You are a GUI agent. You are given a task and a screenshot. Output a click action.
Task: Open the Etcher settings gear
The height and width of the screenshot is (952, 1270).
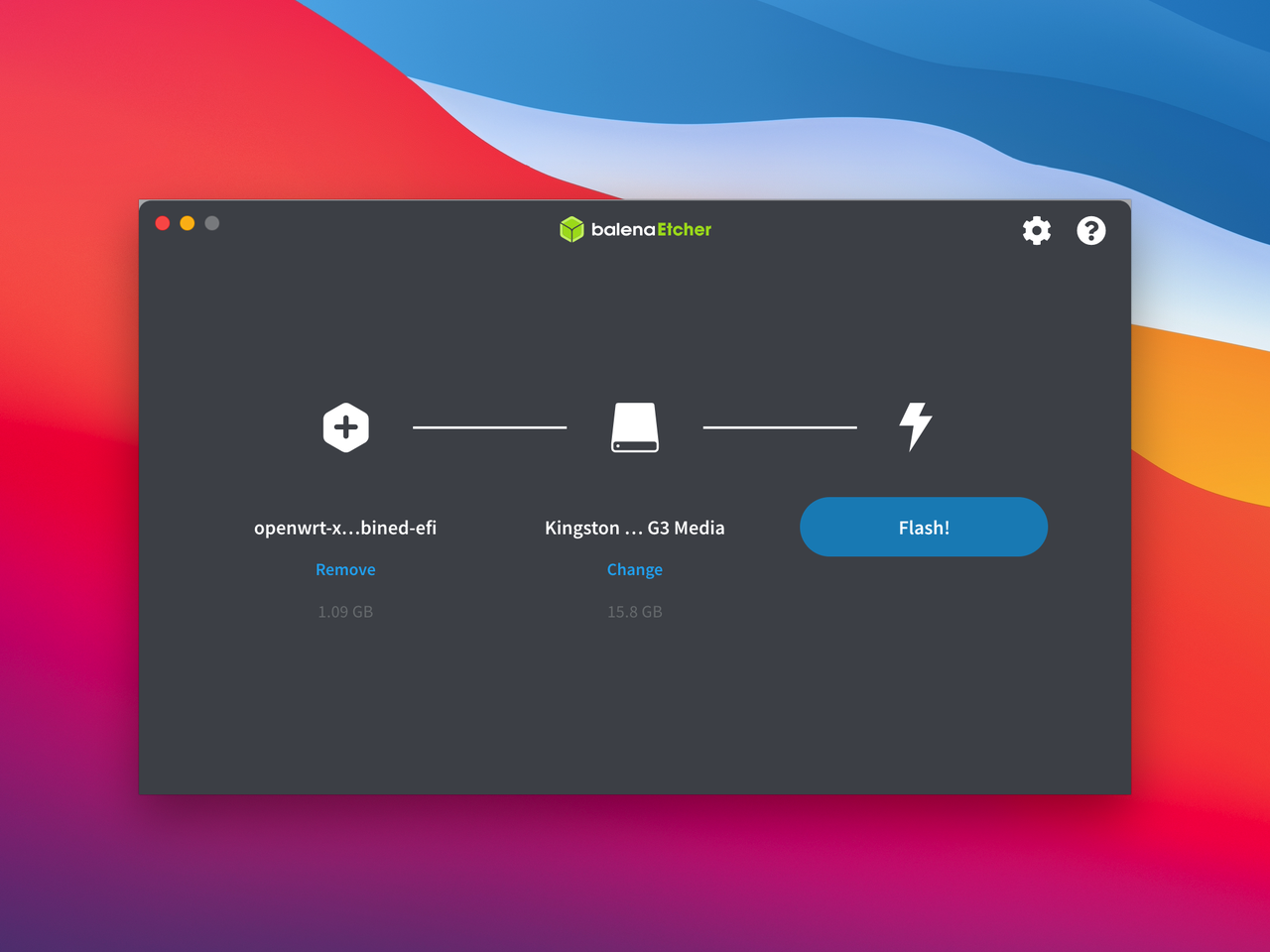1037,230
